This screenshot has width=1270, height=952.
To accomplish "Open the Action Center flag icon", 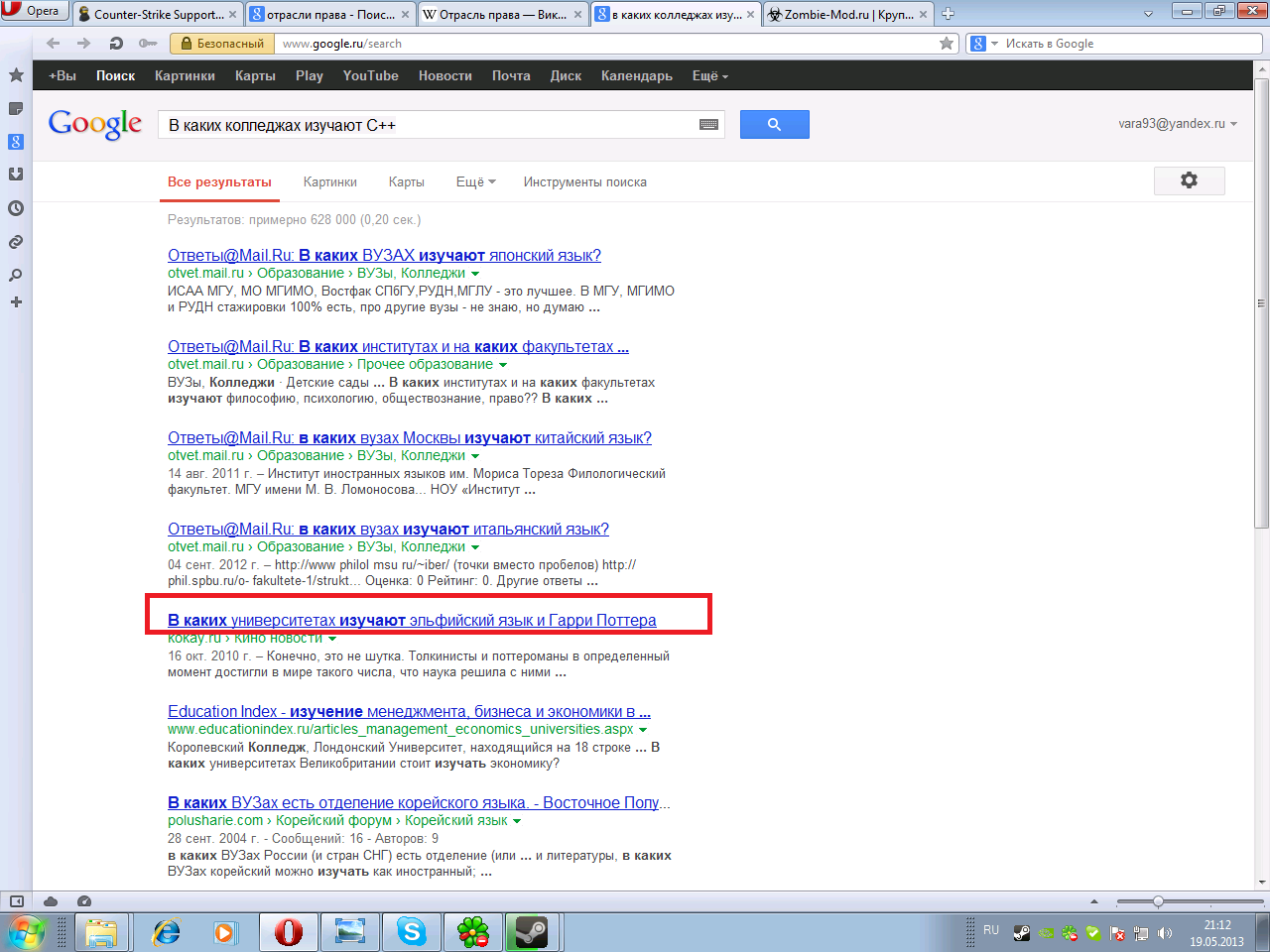I will [1117, 933].
